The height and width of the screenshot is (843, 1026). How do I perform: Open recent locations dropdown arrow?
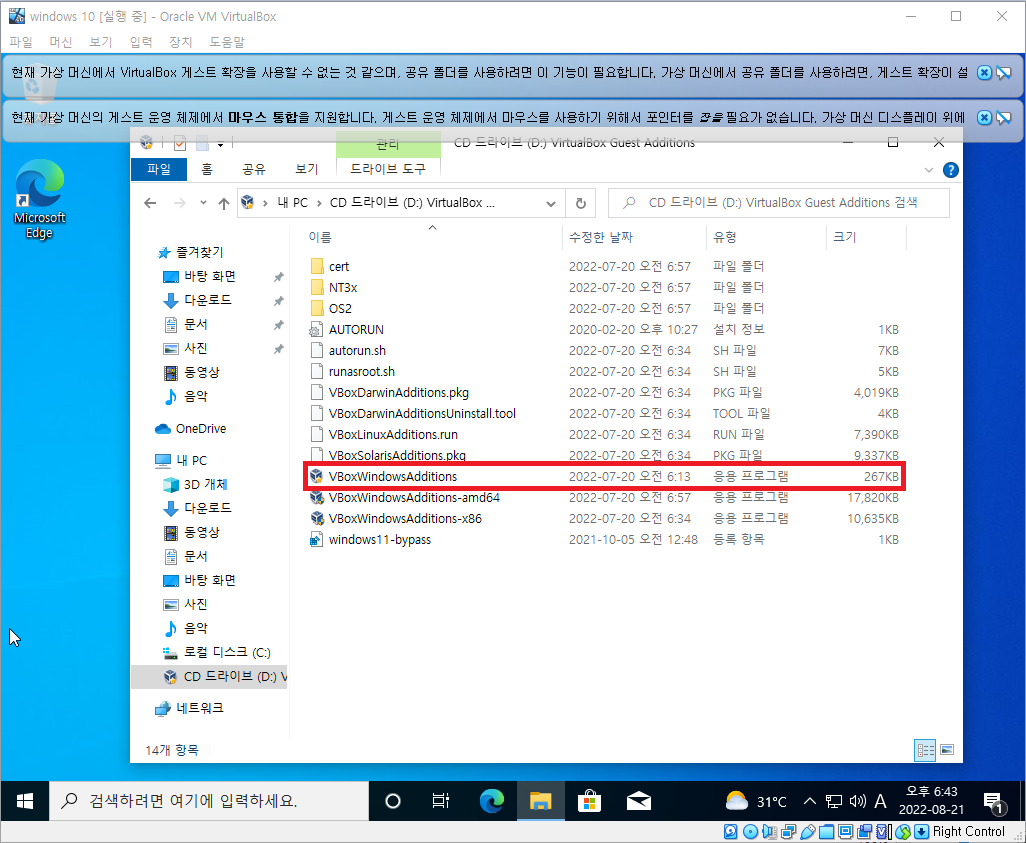(x=203, y=203)
